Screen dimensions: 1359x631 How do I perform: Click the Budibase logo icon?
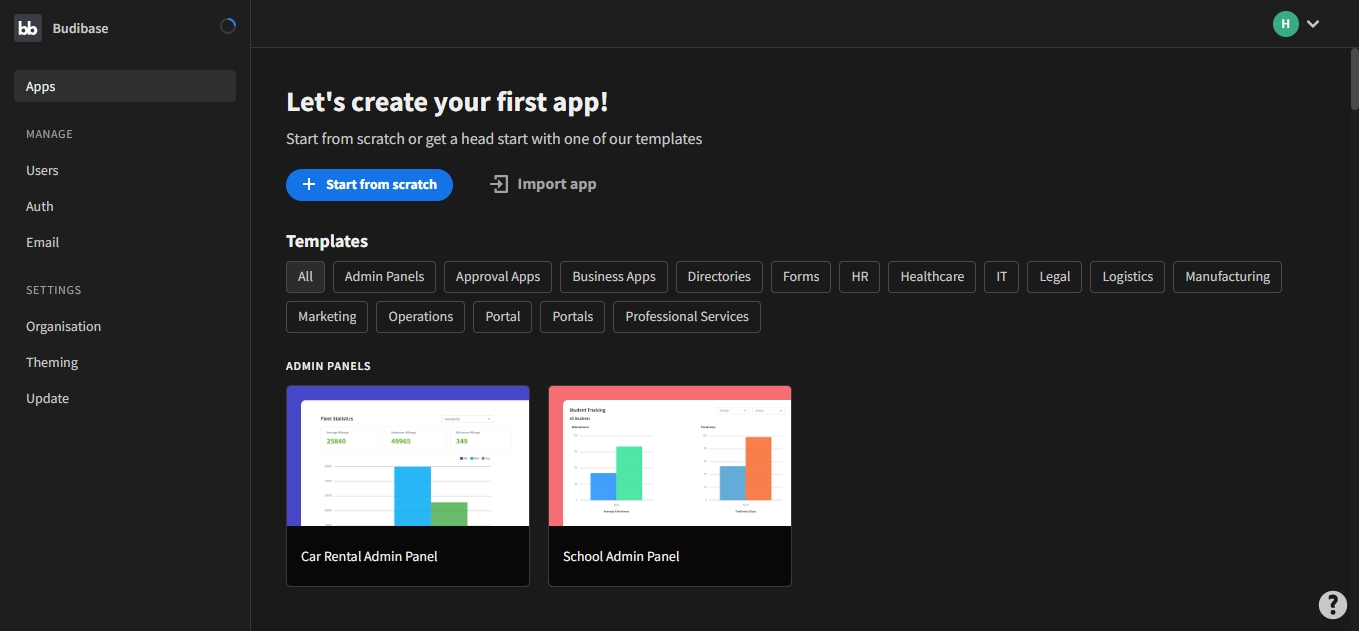click(28, 28)
